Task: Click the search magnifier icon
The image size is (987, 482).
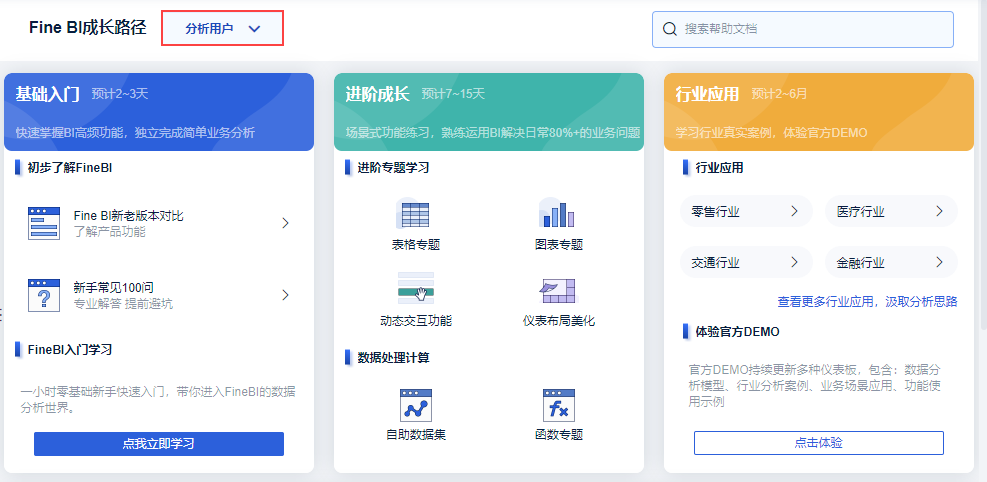Action: pyautogui.click(x=670, y=29)
